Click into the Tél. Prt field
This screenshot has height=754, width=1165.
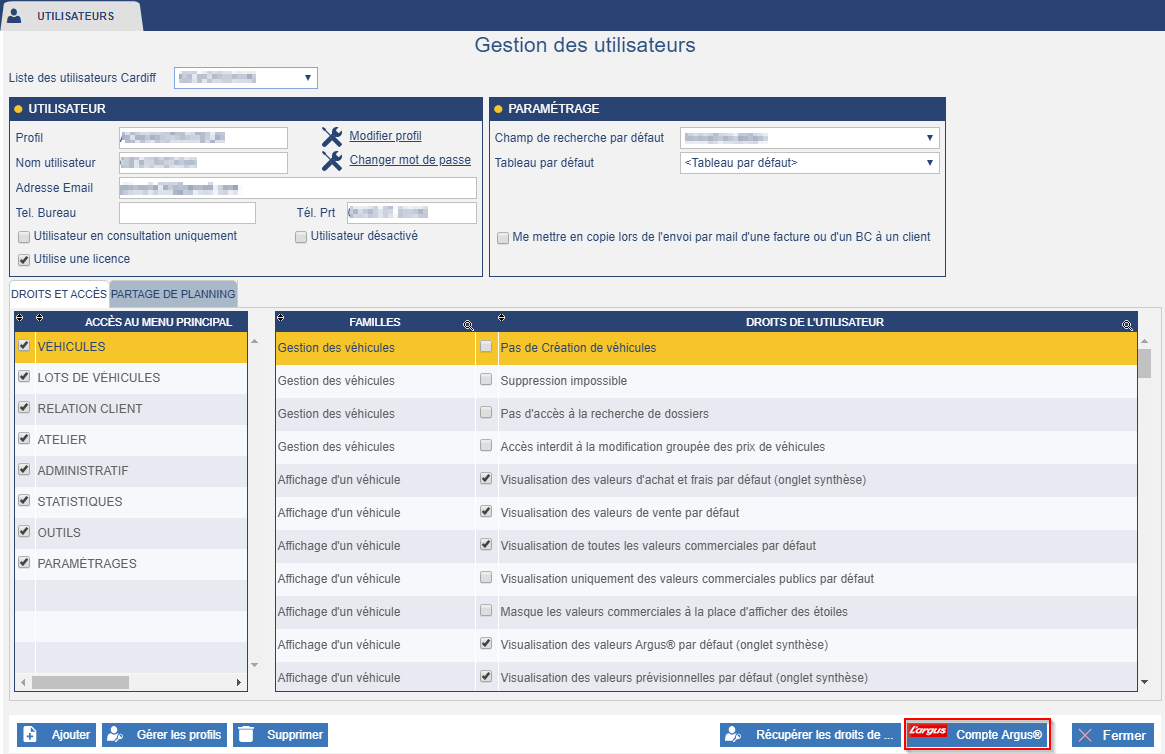pyautogui.click(x=412, y=213)
